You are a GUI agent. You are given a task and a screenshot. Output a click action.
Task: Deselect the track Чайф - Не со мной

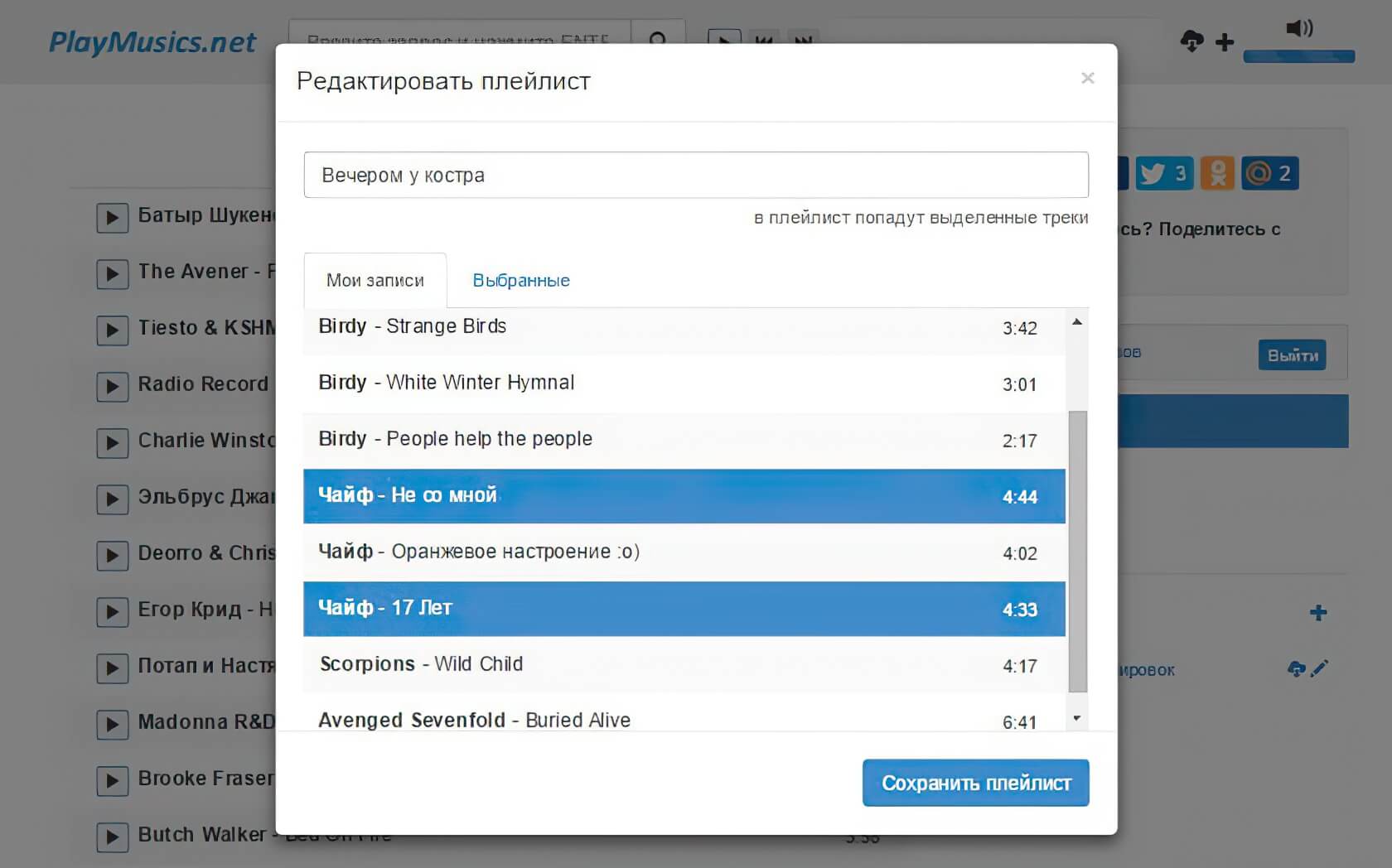click(684, 496)
